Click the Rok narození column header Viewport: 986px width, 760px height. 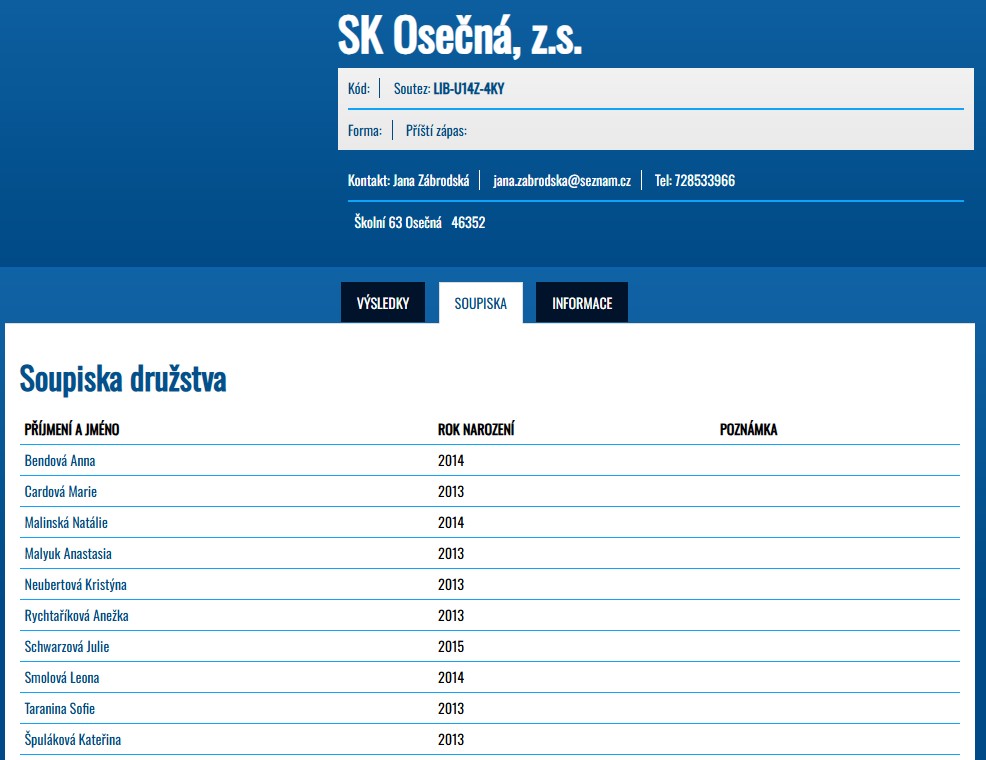pyautogui.click(x=476, y=430)
